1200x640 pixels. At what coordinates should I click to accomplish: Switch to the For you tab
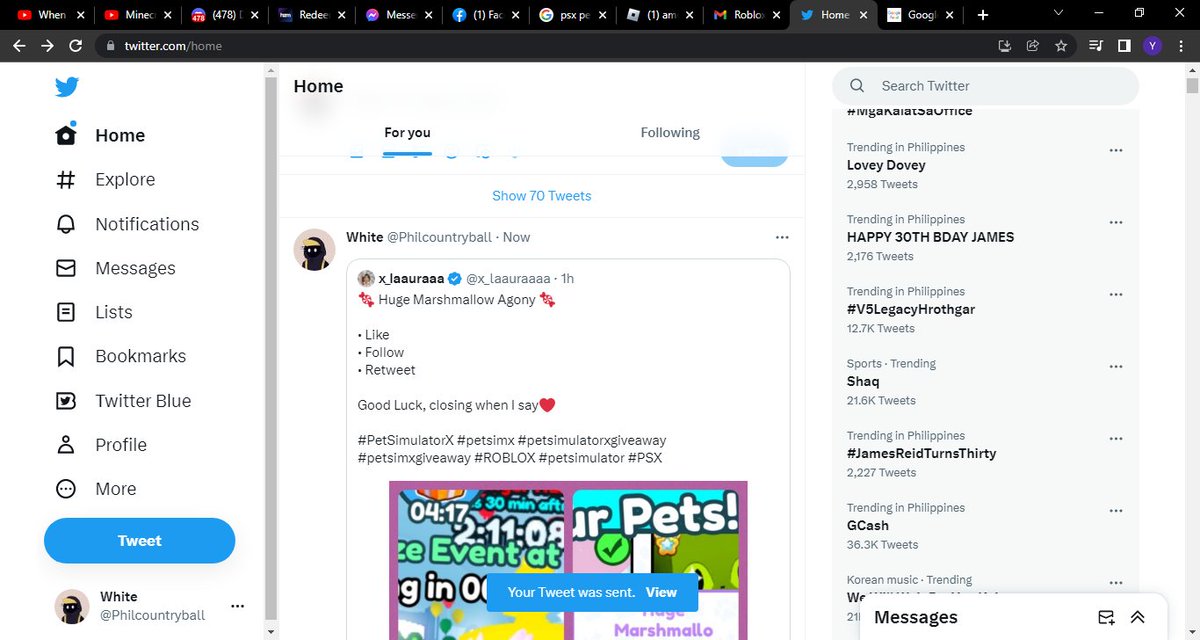tap(407, 132)
